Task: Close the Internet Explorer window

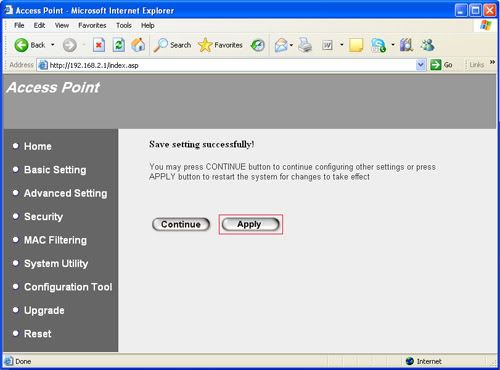Action: click(490, 10)
